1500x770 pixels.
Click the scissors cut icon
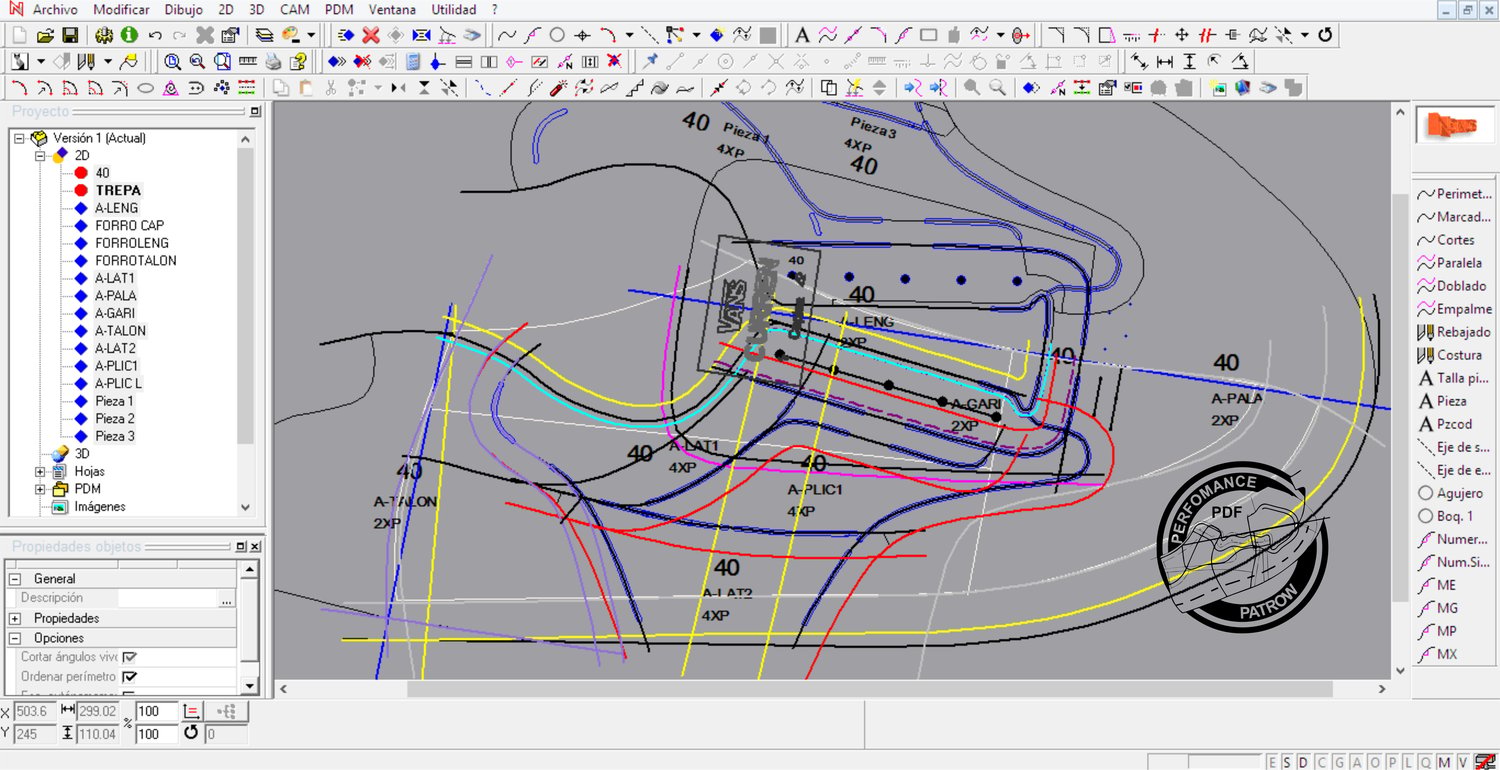click(330, 88)
